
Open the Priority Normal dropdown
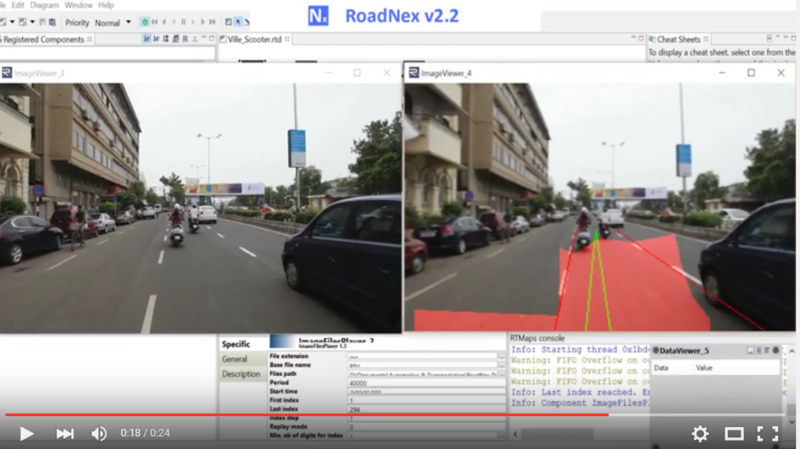coord(113,22)
